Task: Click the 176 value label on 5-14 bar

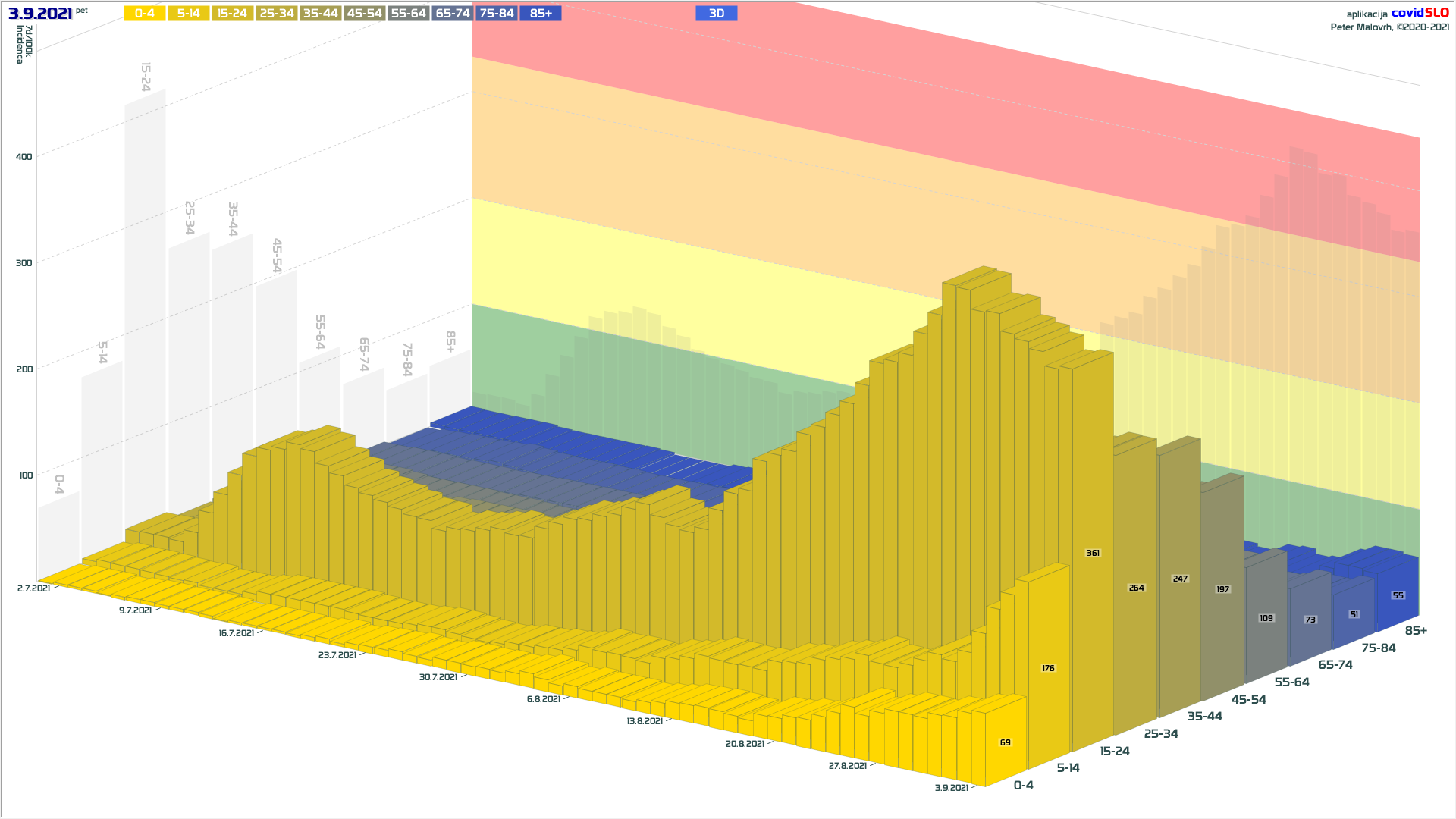Action: pos(1048,668)
